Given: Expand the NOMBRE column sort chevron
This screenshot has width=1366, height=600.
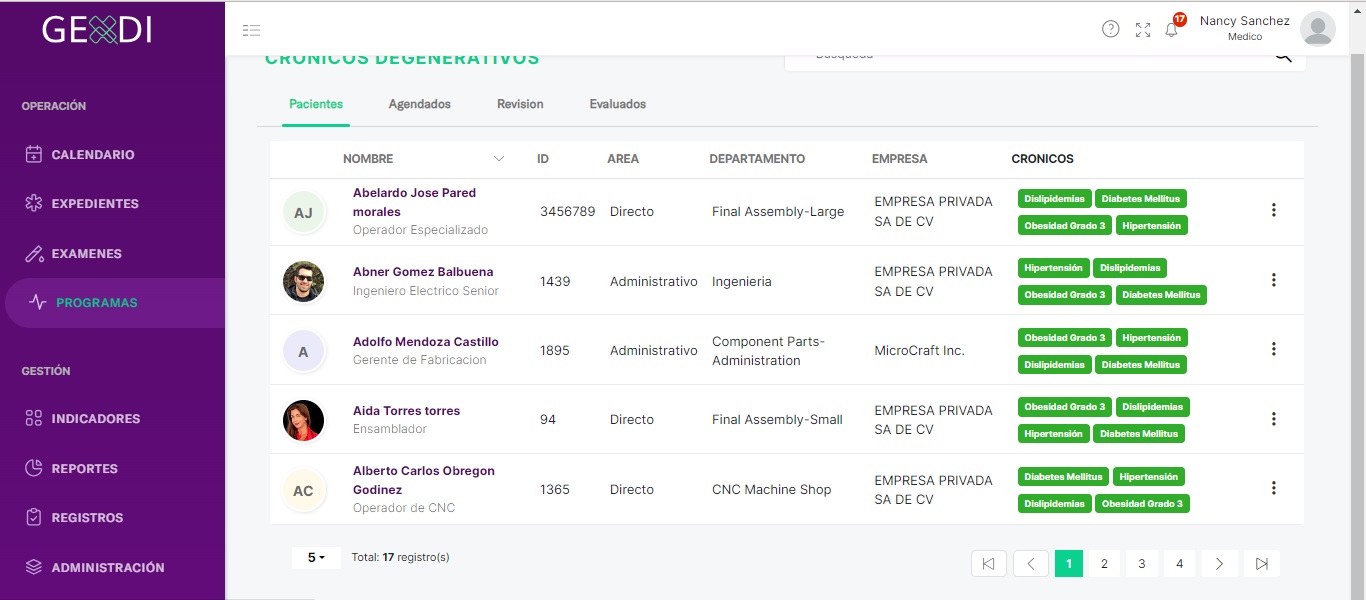Looking at the screenshot, I should pos(499,159).
